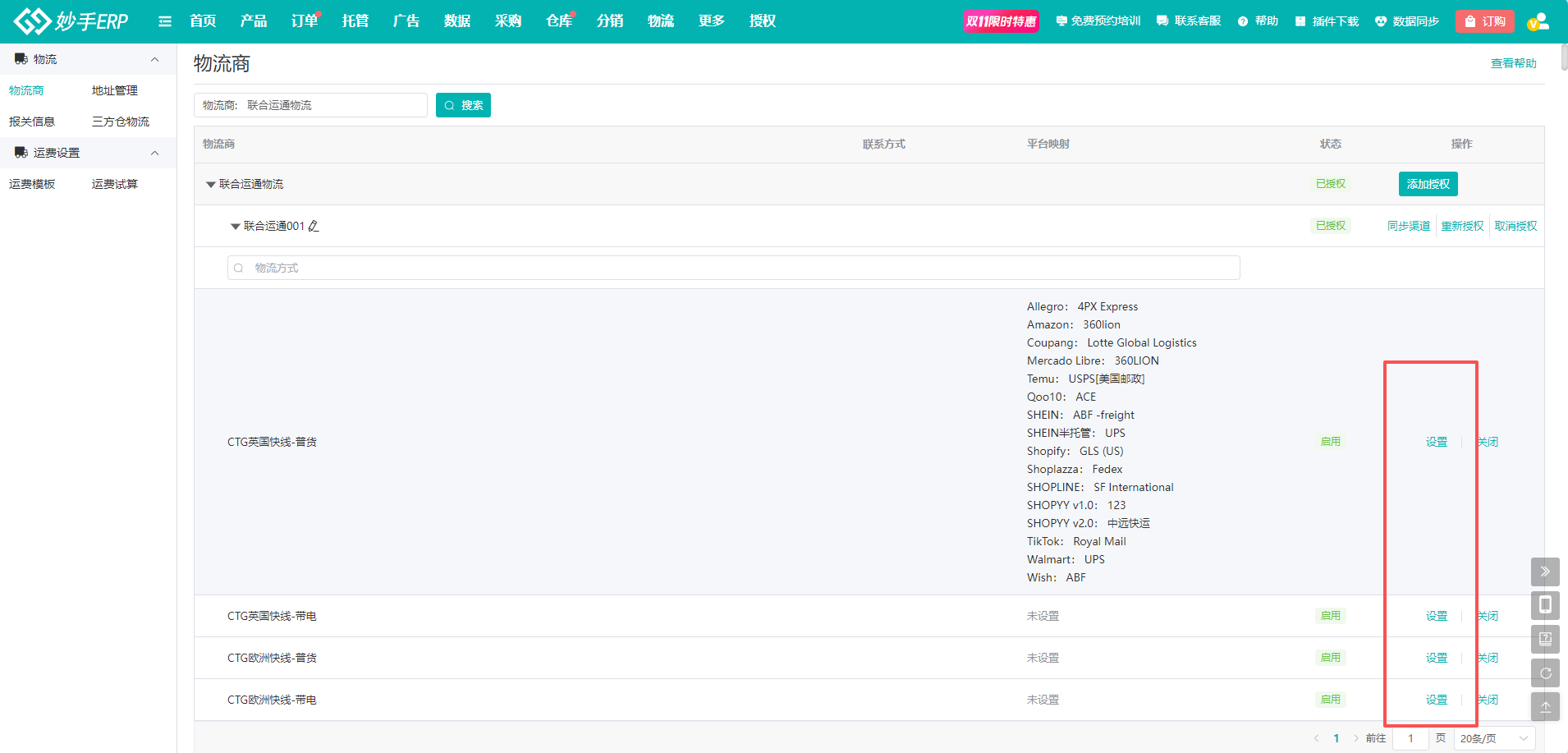
Task: Click 关闭 to disable CTG英国快线-带电
Action: pyautogui.click(x=1488, y=616)
